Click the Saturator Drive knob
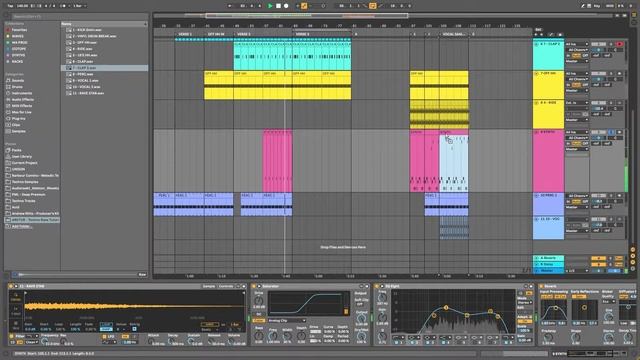Screen dimensions: 640x360 (259, 300)
